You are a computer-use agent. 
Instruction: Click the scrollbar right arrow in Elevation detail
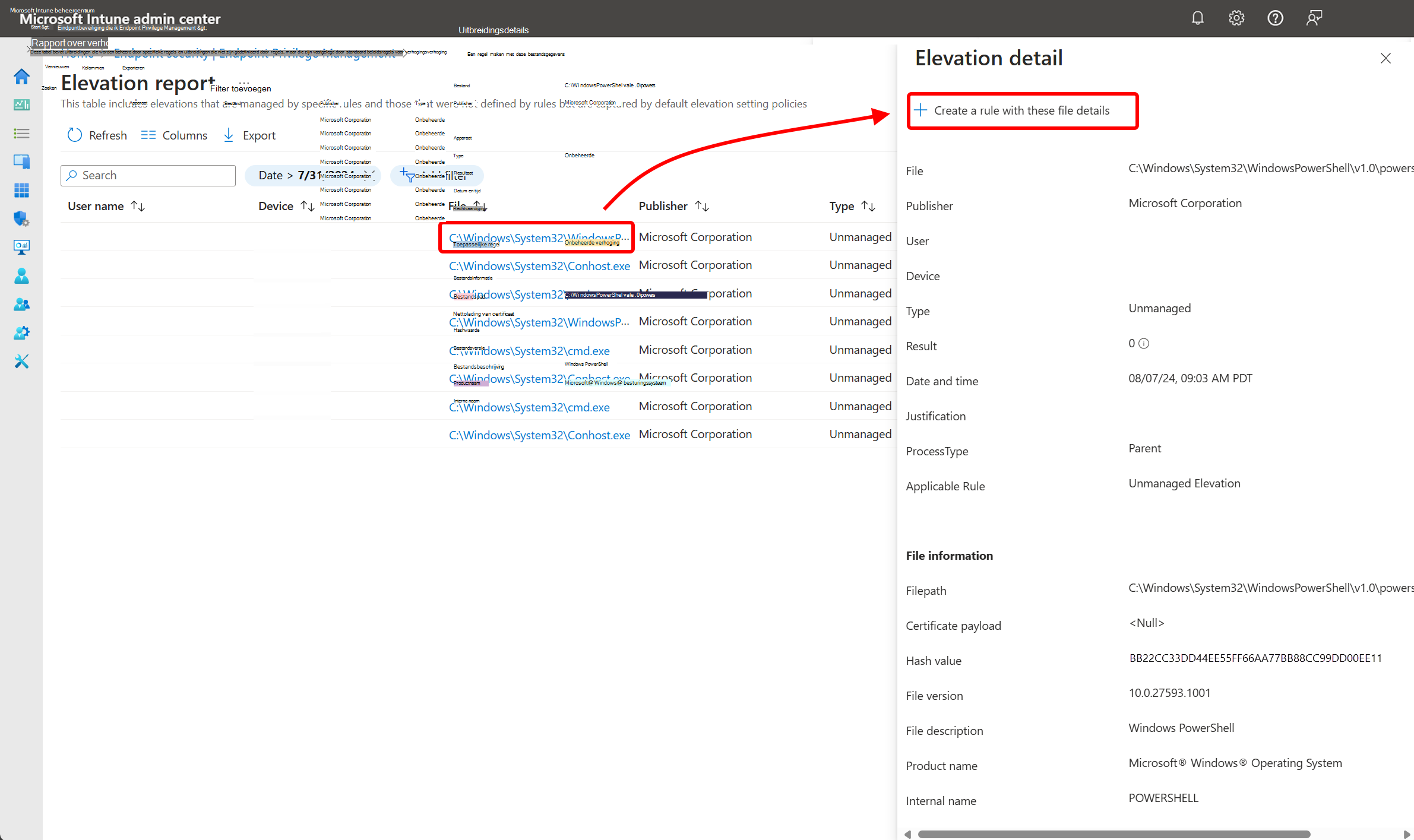(x=1407, y=834)
